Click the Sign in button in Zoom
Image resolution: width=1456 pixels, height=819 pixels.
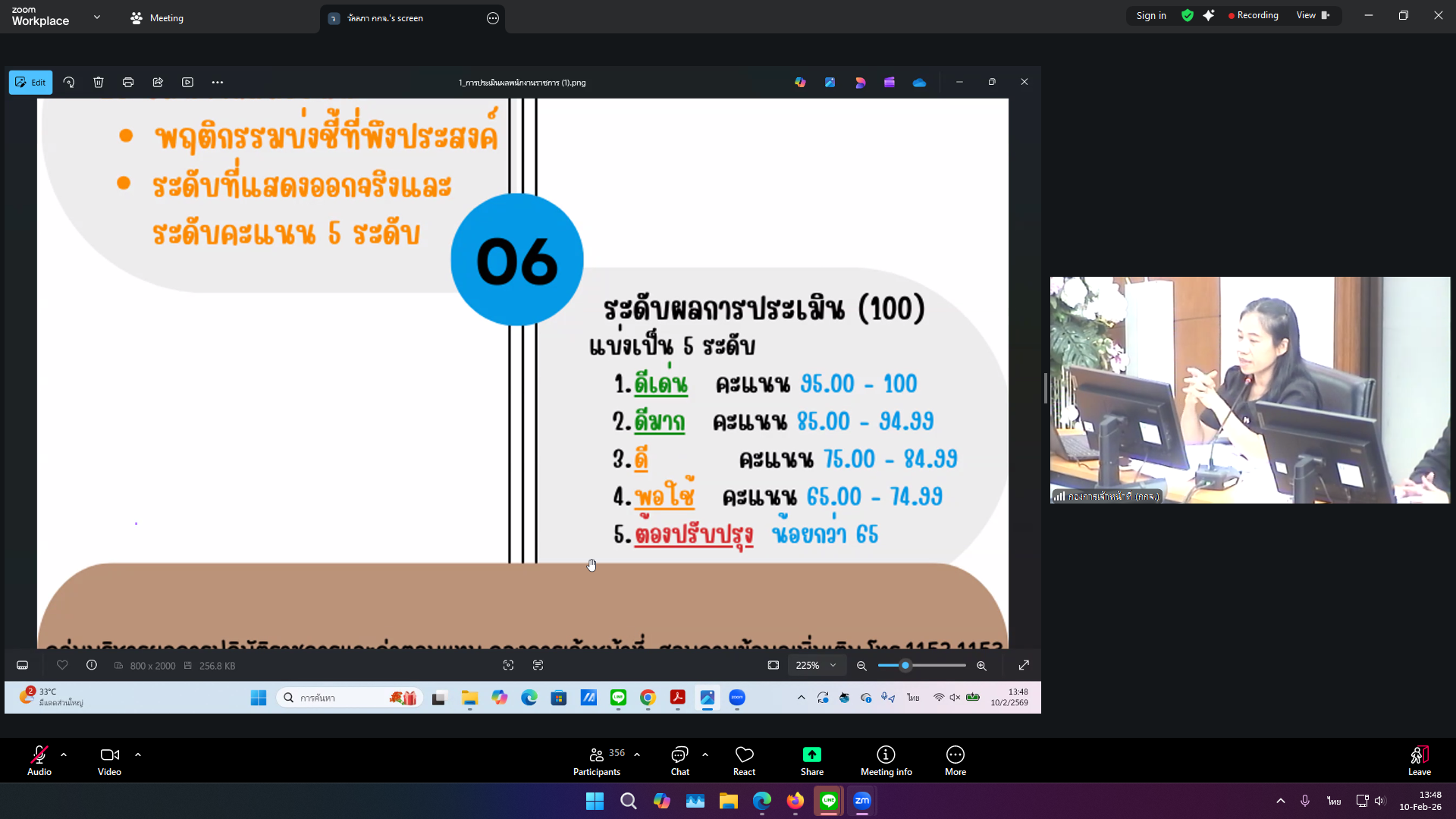click(1151, 15)
